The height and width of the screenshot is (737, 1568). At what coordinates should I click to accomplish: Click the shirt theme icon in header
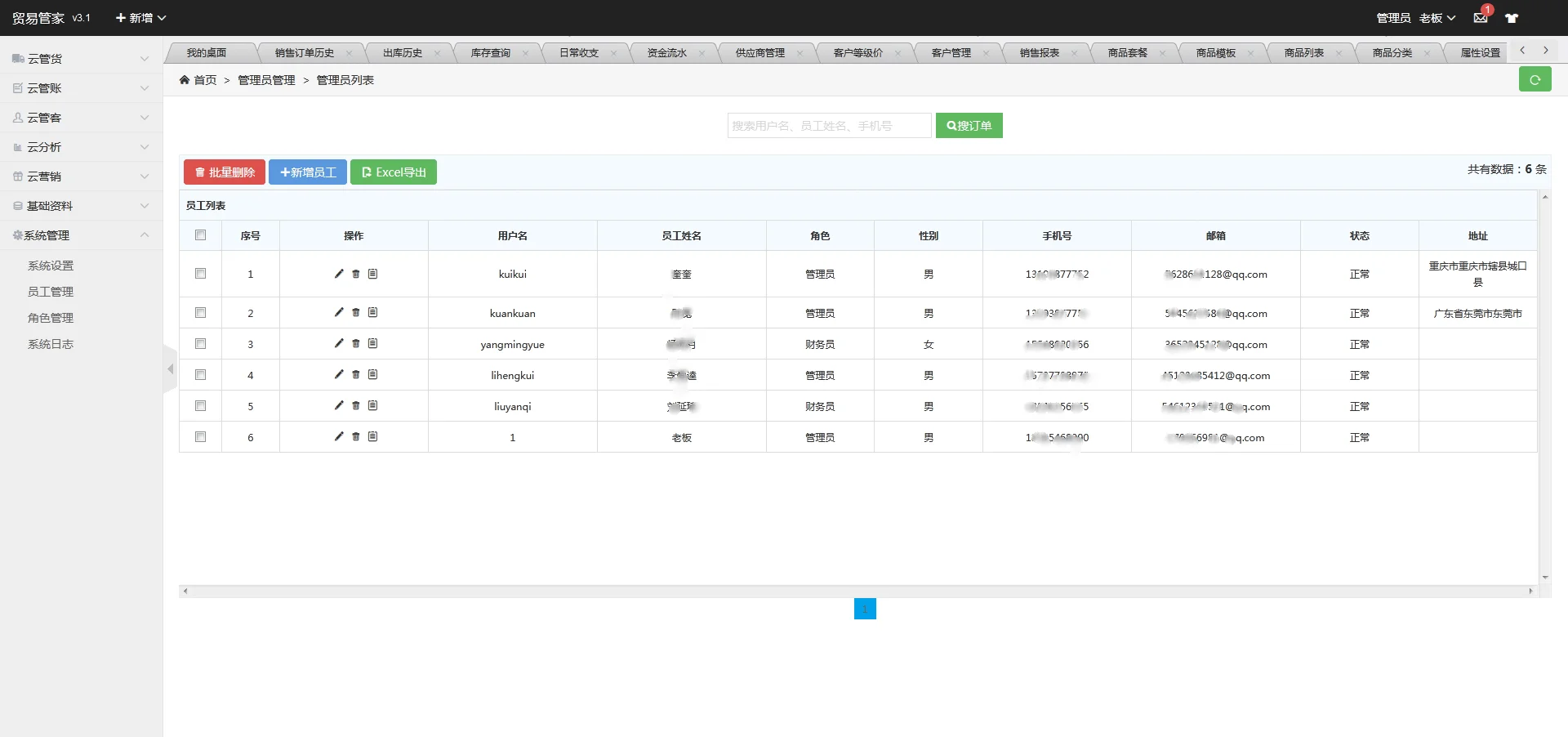pyautogui.click(x=1512, y=18)
